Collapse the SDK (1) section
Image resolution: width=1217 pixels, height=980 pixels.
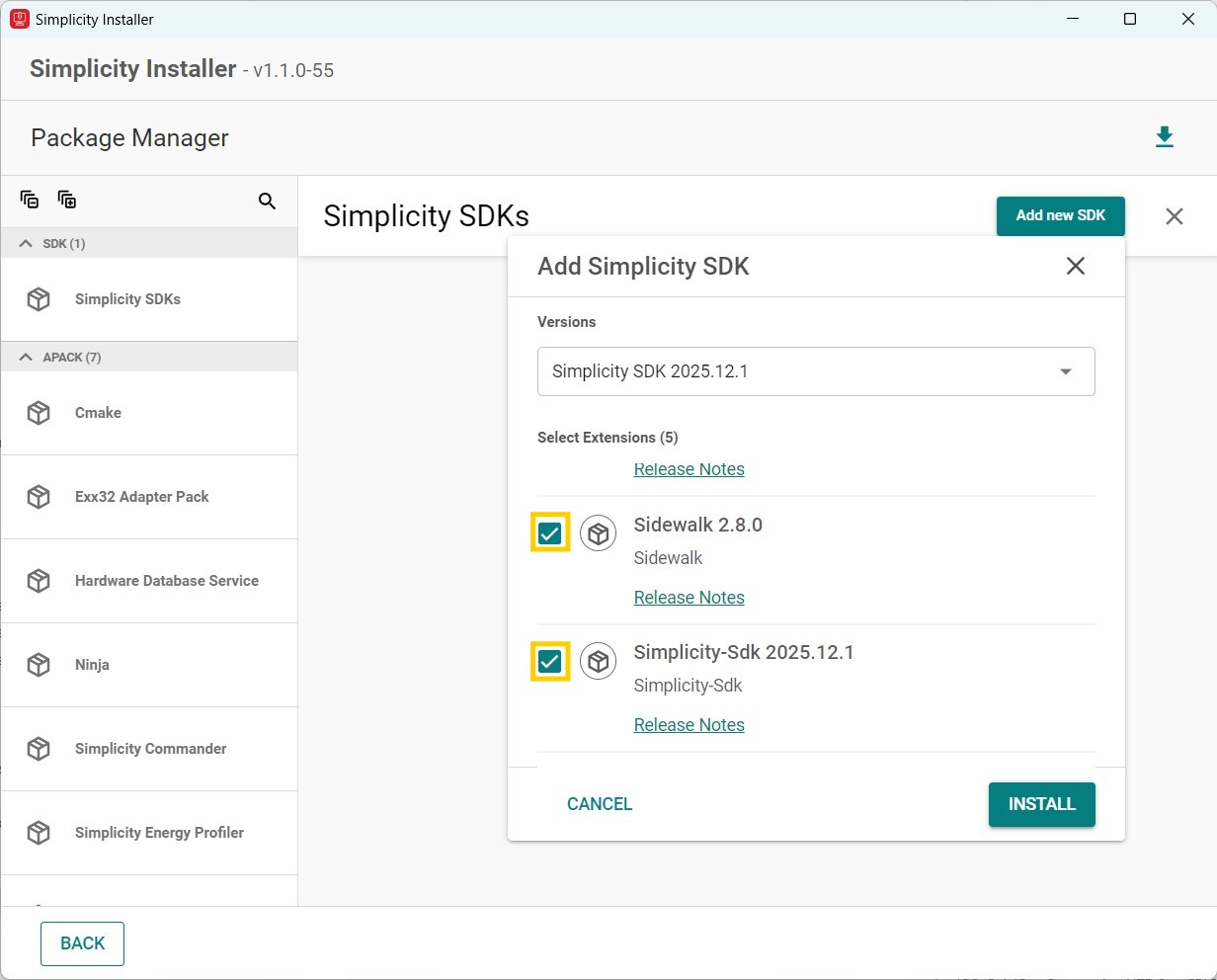pos(24,243)
